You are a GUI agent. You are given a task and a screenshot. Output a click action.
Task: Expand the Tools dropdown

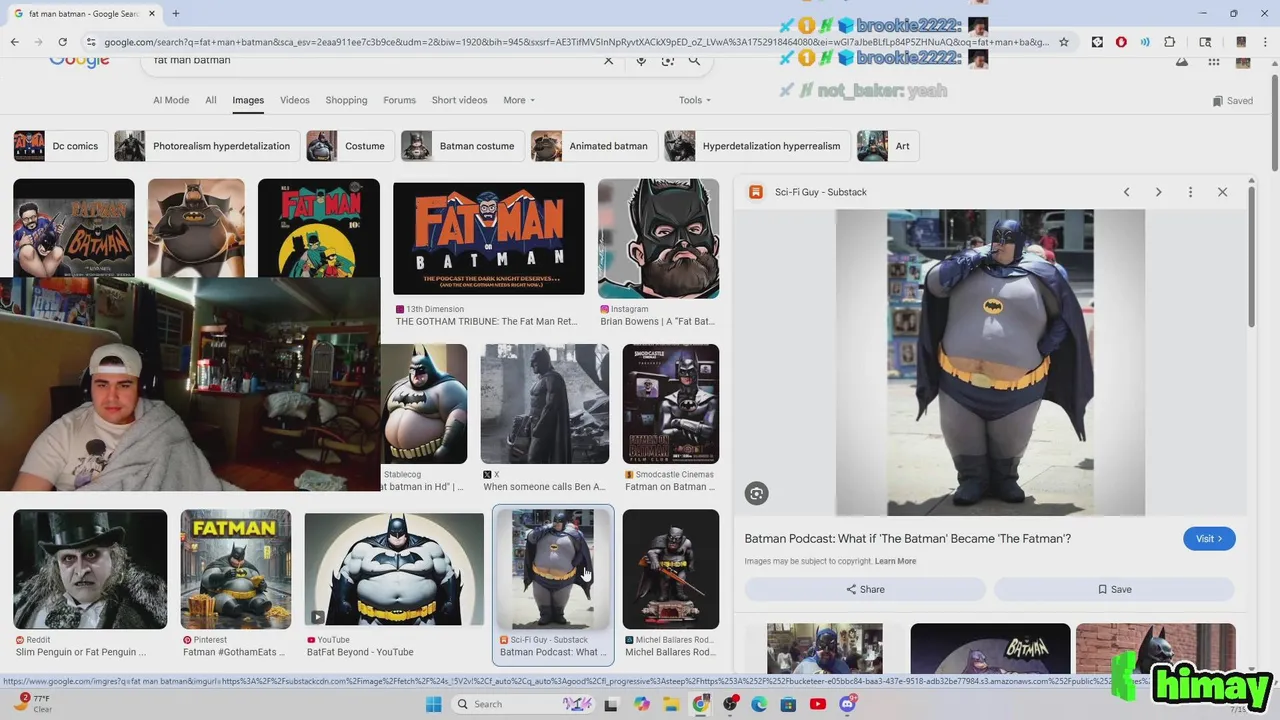click(x=695, y=100)
